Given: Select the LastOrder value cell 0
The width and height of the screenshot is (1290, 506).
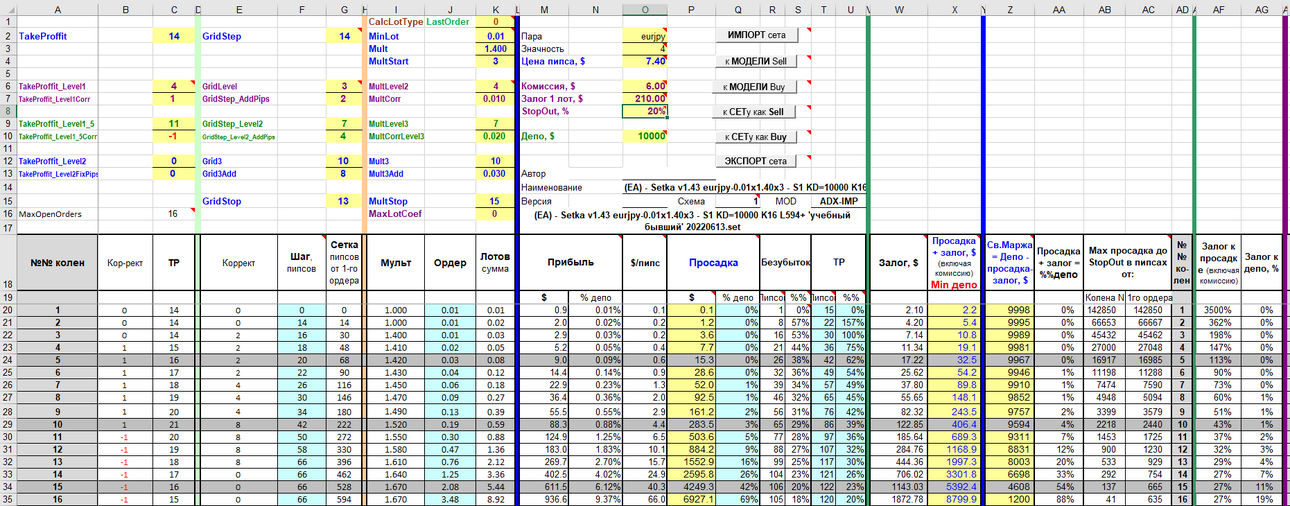Looking at the screenshot, I should [x=496, y=21].
